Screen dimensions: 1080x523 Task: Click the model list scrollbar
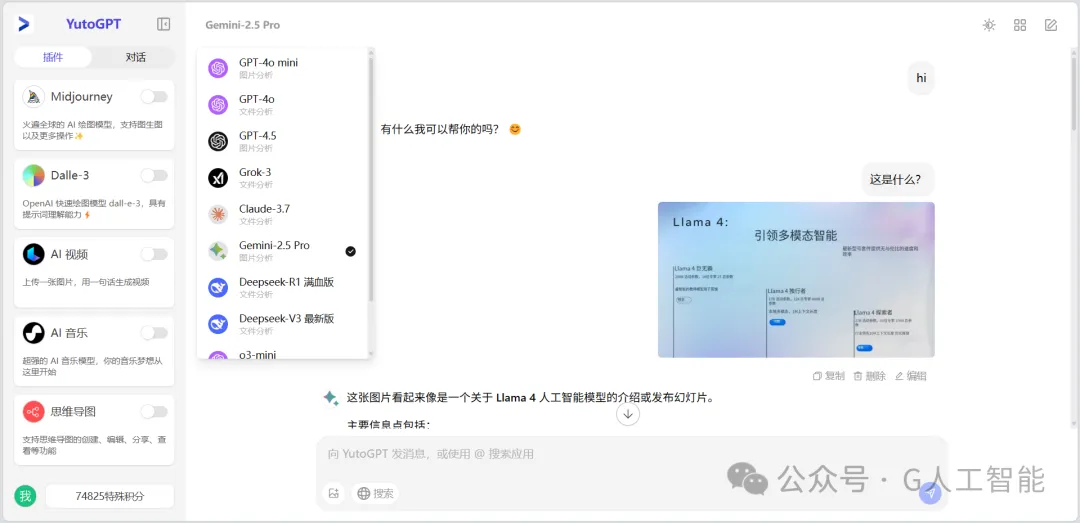(371, 179)
